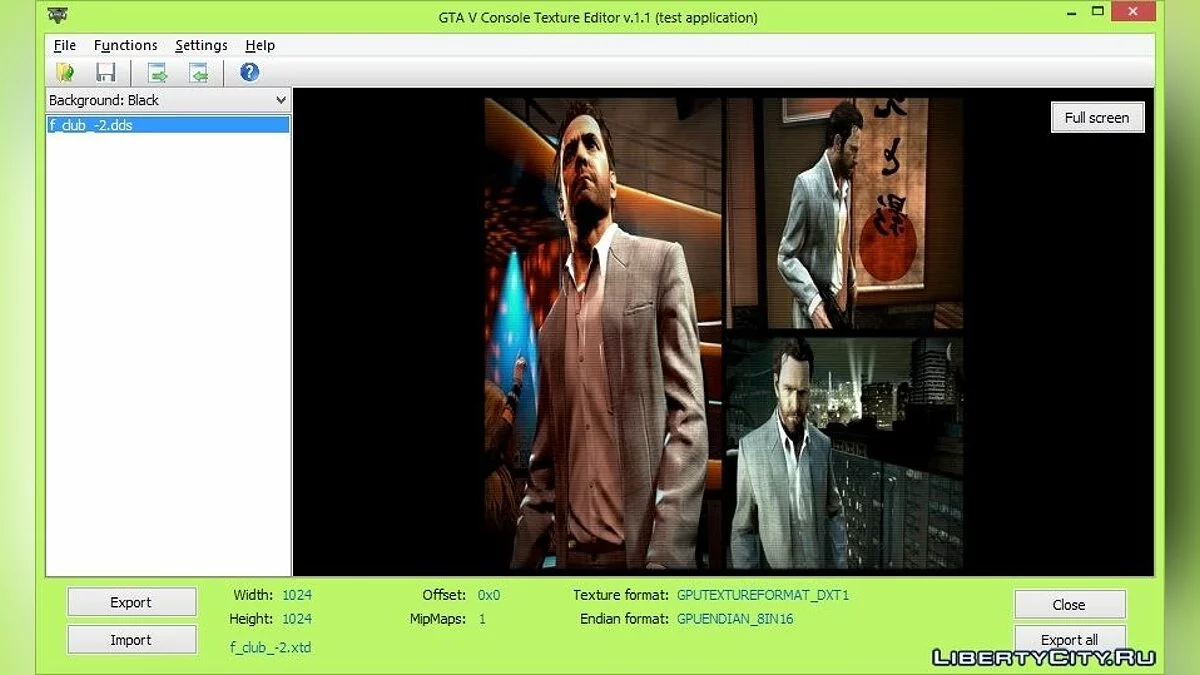Click the import texture toolbar icon with left arrow
The height and width of the screenshot is (675, 1200).
point(199,72)
